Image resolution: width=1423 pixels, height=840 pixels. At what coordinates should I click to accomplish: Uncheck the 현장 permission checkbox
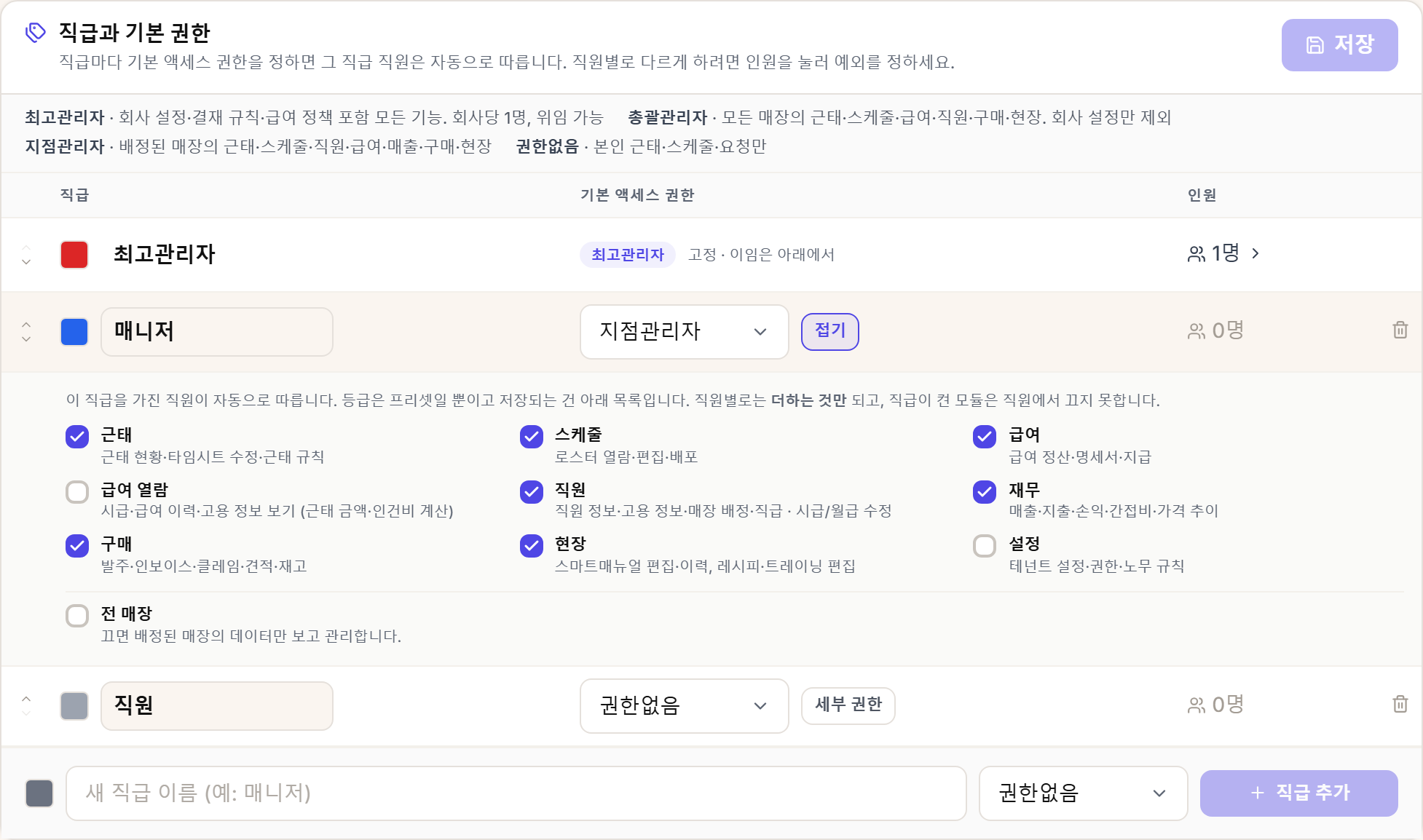coord(532,546)
